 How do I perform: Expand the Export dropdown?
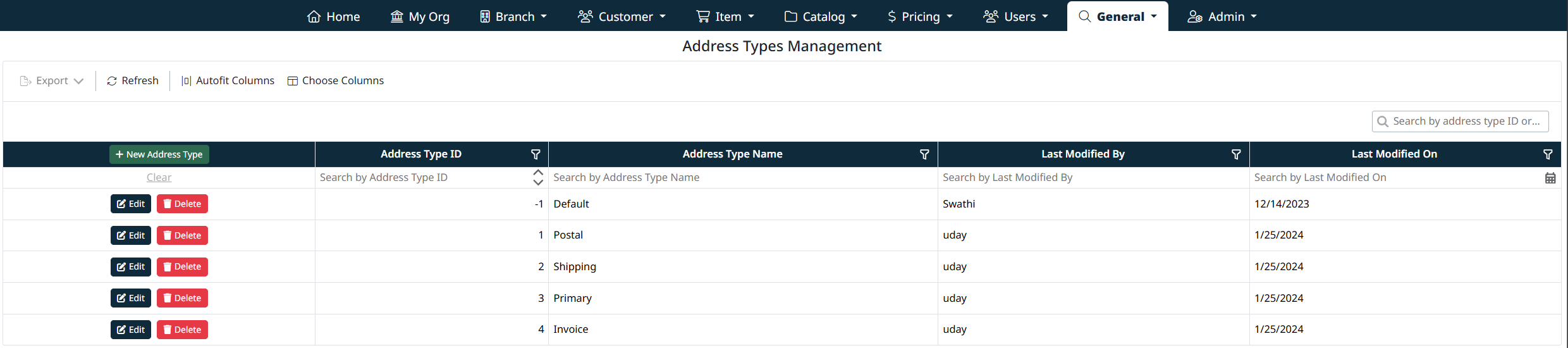[52, 81]
